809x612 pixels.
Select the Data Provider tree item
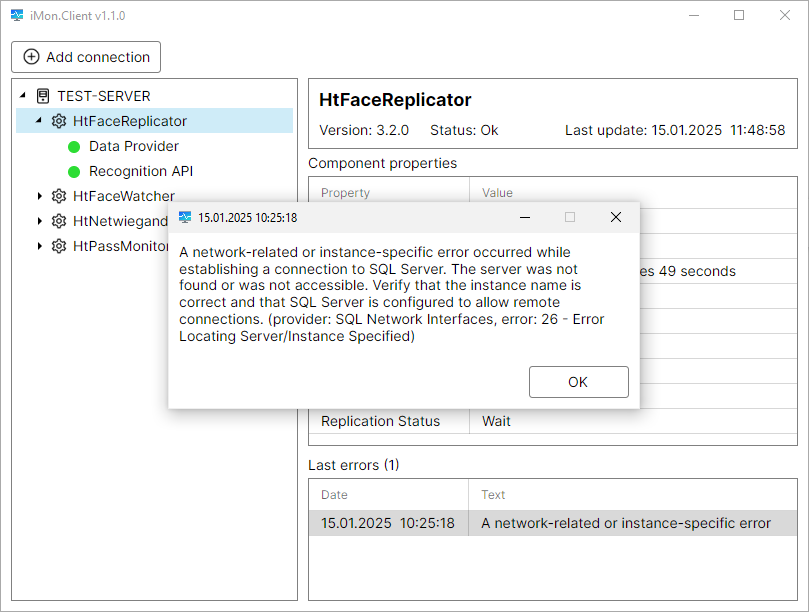tap(133, 146)
